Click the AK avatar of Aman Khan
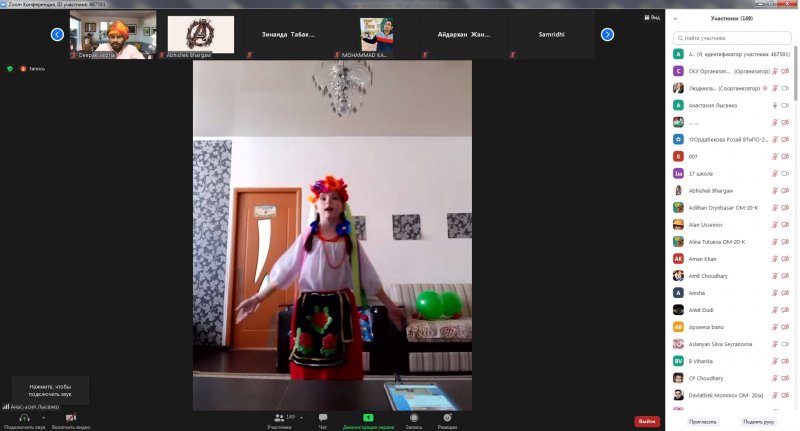This screenshot has height=431, width=800. pos(678,259)
